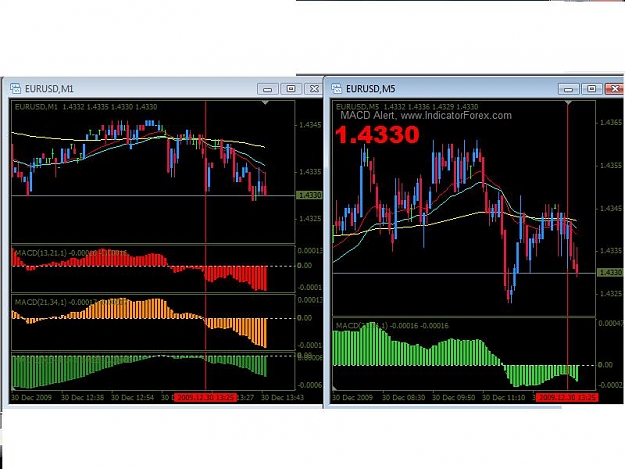Click the 30 Dec 13:43 time label in M1
The height and width of the screenshot is (469, 625).
tap(282, 397)
